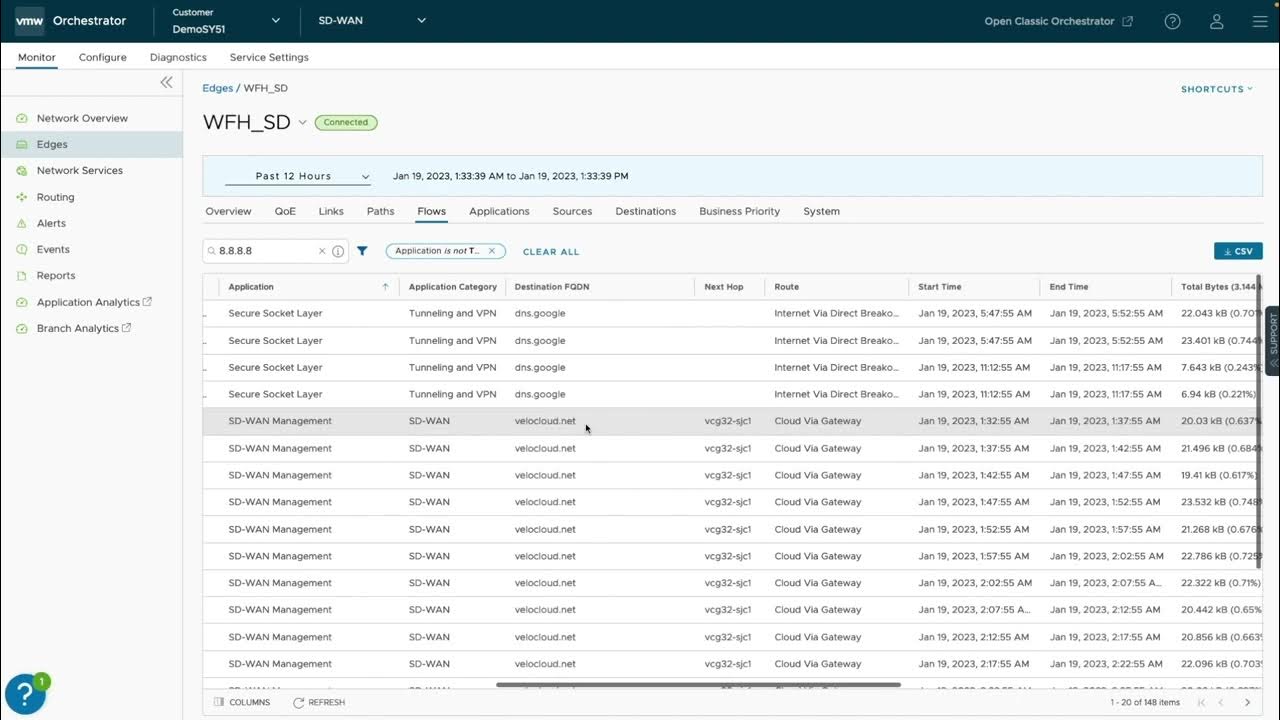Click the Branch Analytics external link icon
The image size is (1280, 720).
click(127, 328)
